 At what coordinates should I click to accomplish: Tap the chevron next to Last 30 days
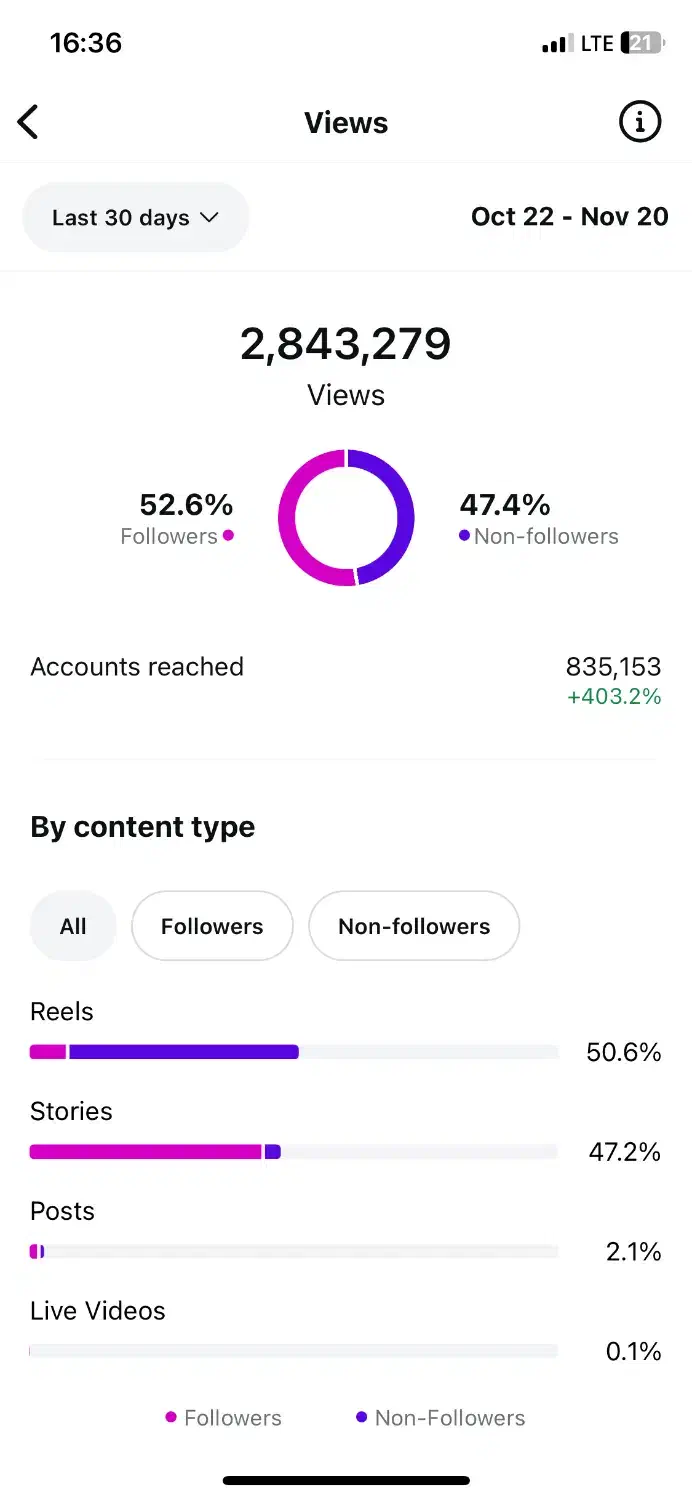tap(209, 217)
